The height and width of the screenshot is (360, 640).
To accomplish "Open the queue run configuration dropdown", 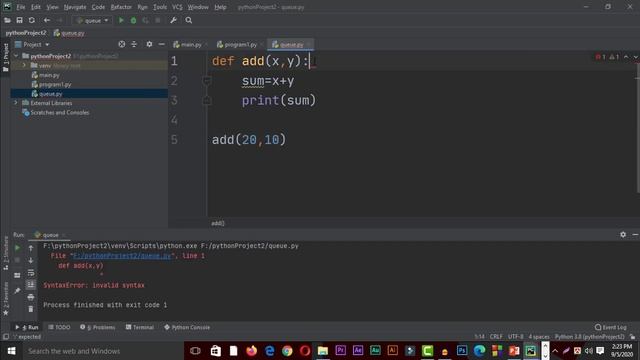I will [x=92, y=20].
